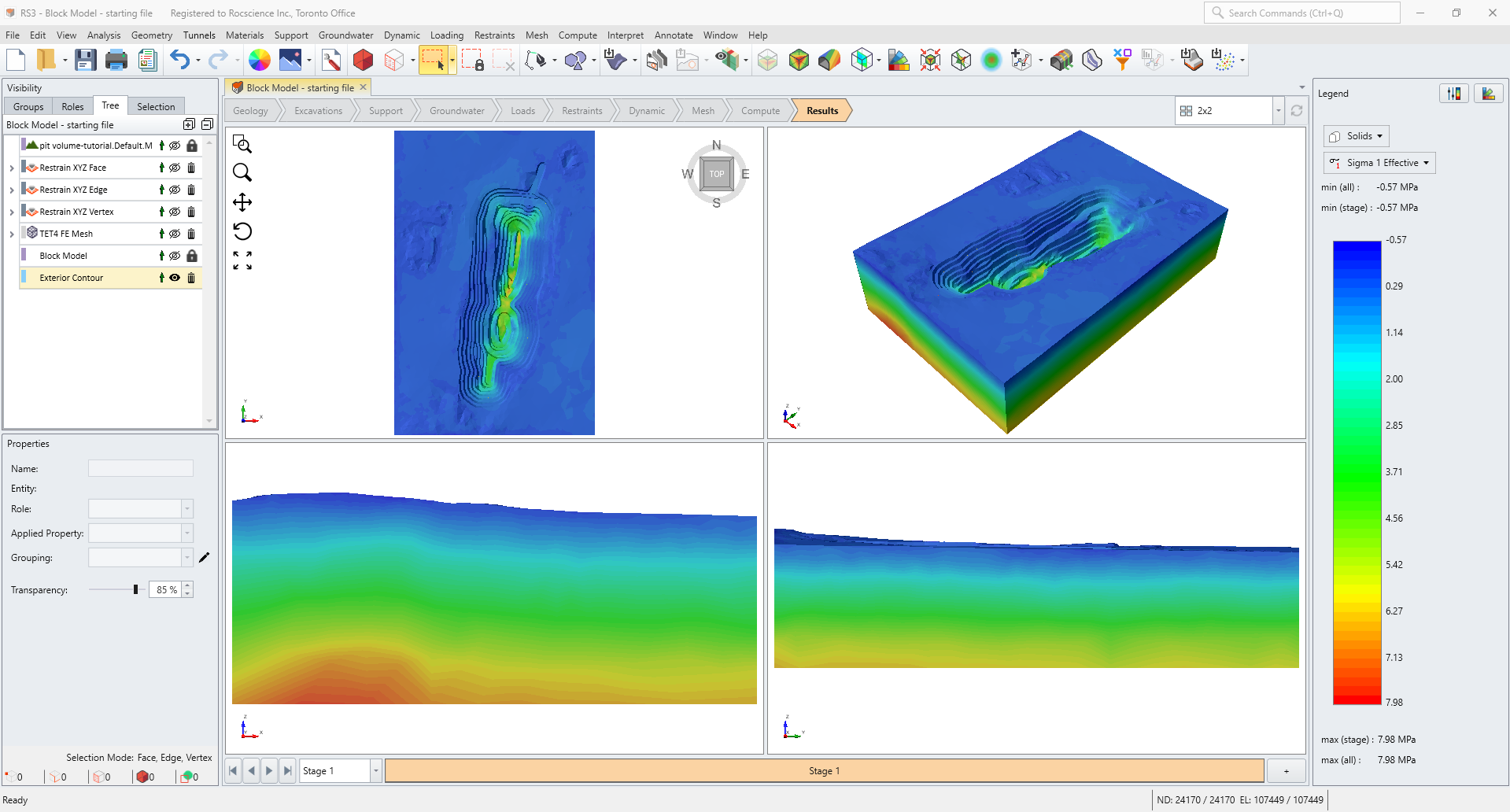Open the Tunnels menu
This screenshot has height=812, width=1510.
coord(199,35)
